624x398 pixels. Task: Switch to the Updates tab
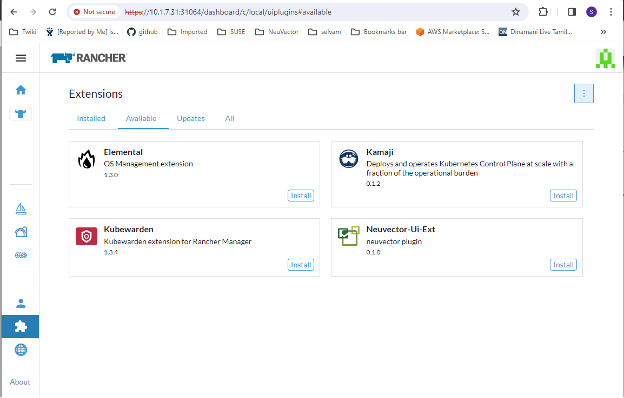[191, 119]
